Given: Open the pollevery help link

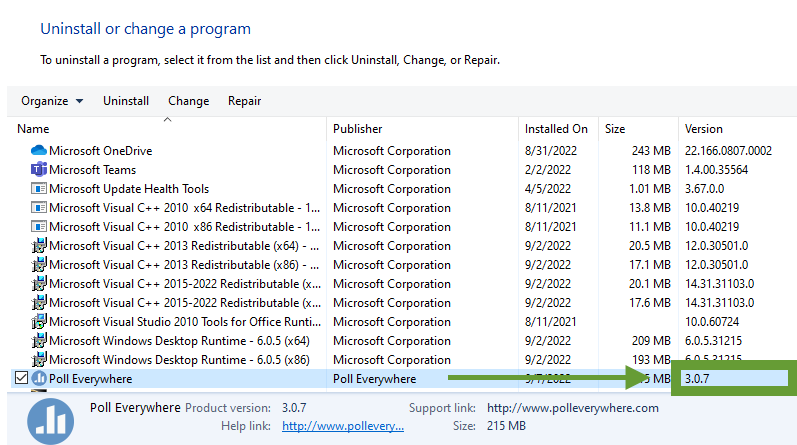Looking at the screenshot, I should tap(343, 426).
